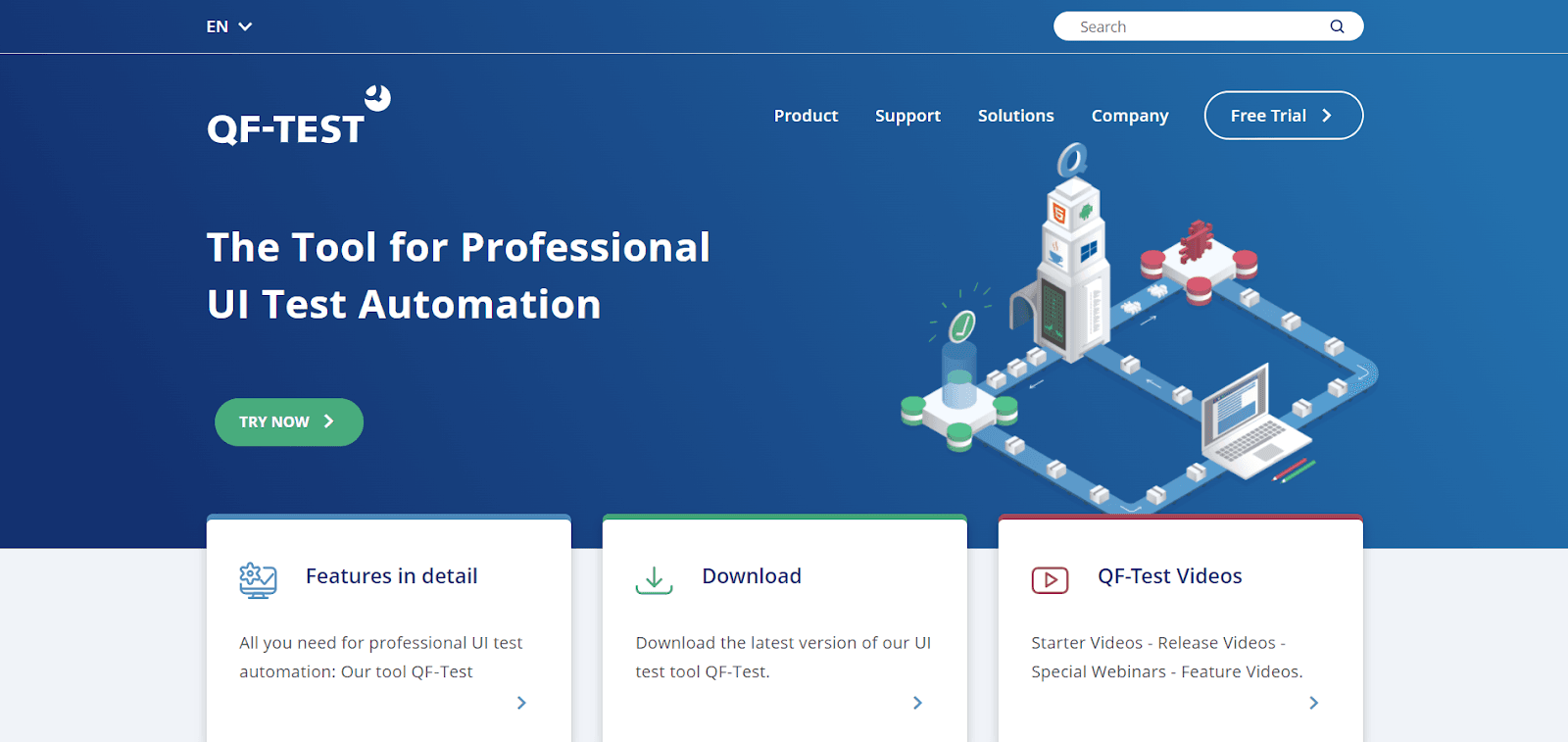Open the Support menu

[907, 116]
